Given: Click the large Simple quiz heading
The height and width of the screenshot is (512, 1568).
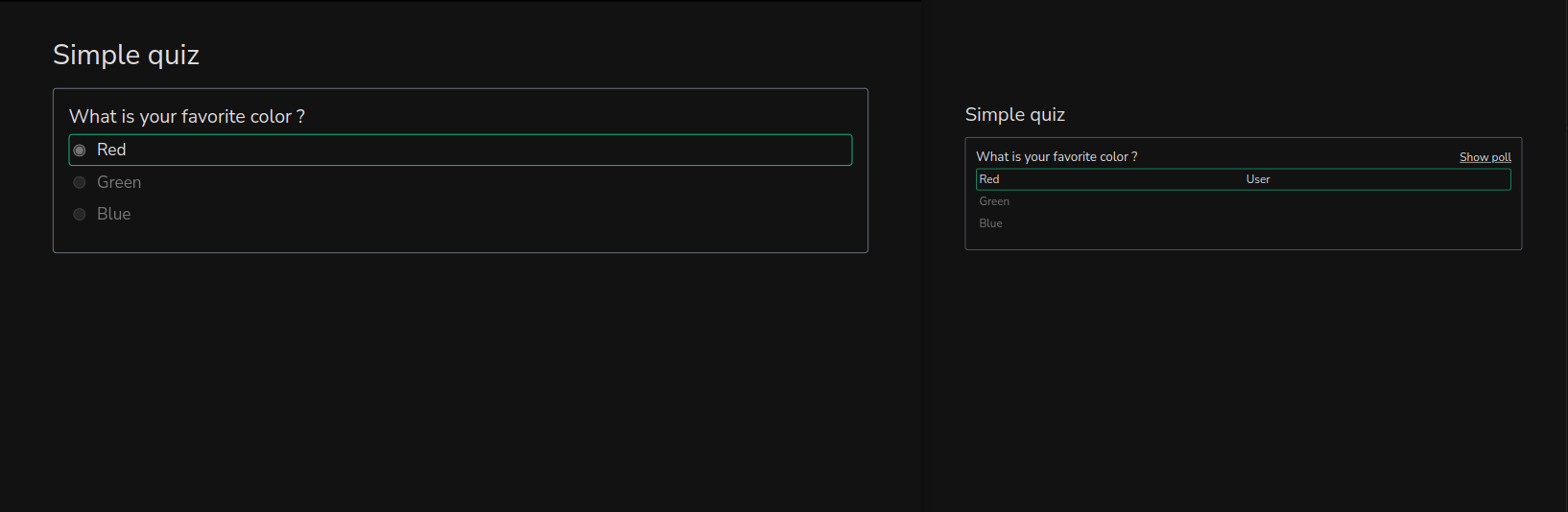Looking at the screenshot, I should pyautogui.click(x=126, y=56).
